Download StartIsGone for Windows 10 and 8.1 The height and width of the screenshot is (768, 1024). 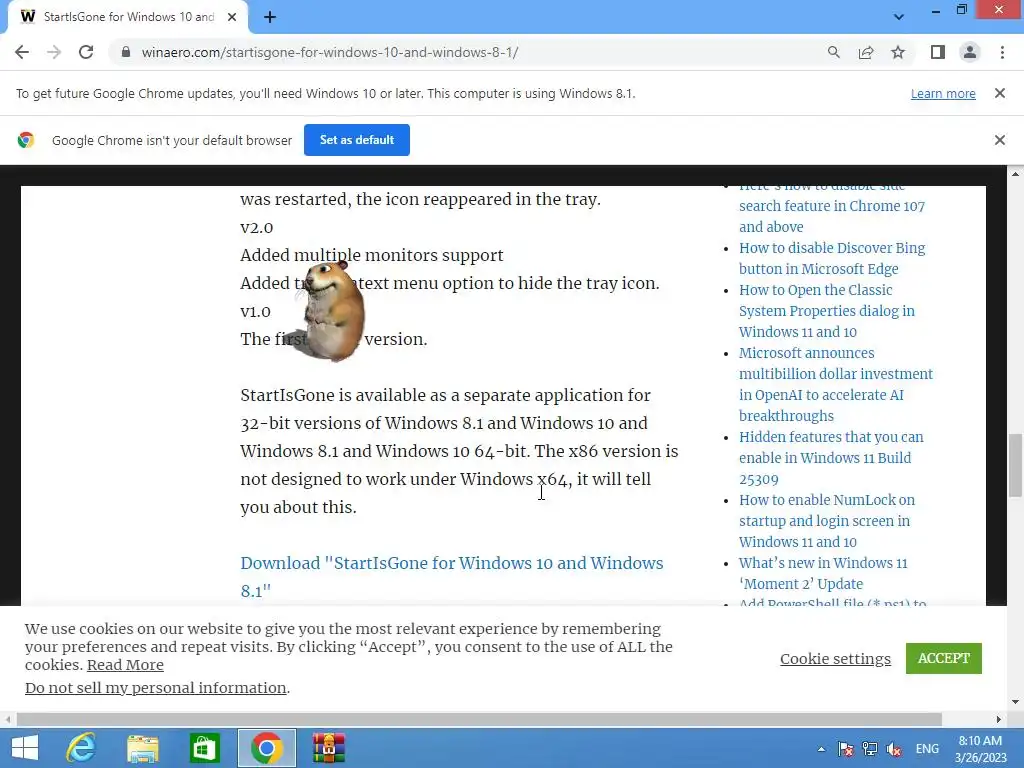click(x=451, y=577)
